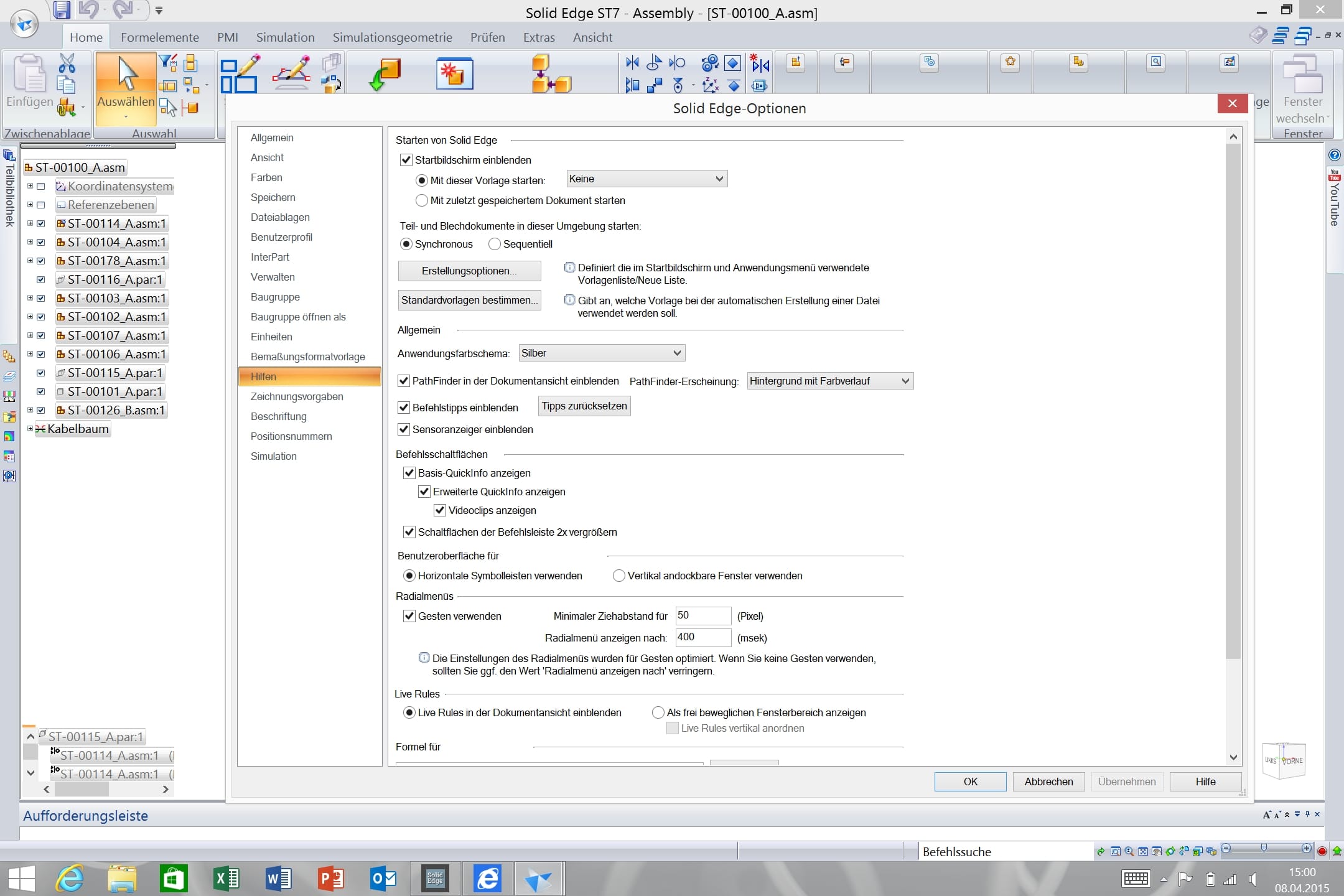This screenshot has width=1344, height=896.
Task: Click the Hilfe button in dialog
Action: (x=1205, y=782)
